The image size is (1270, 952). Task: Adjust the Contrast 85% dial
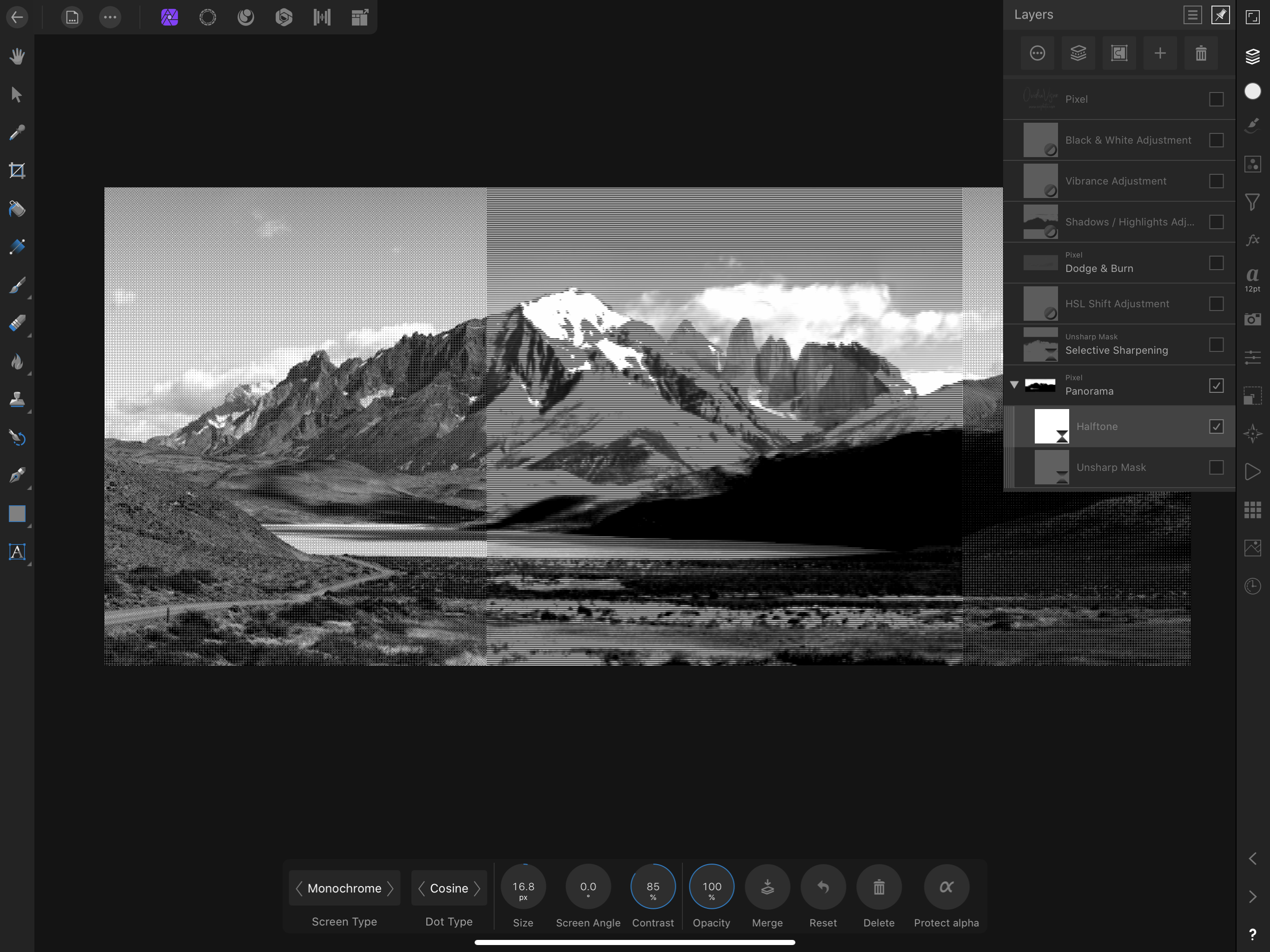coord(652,887)
